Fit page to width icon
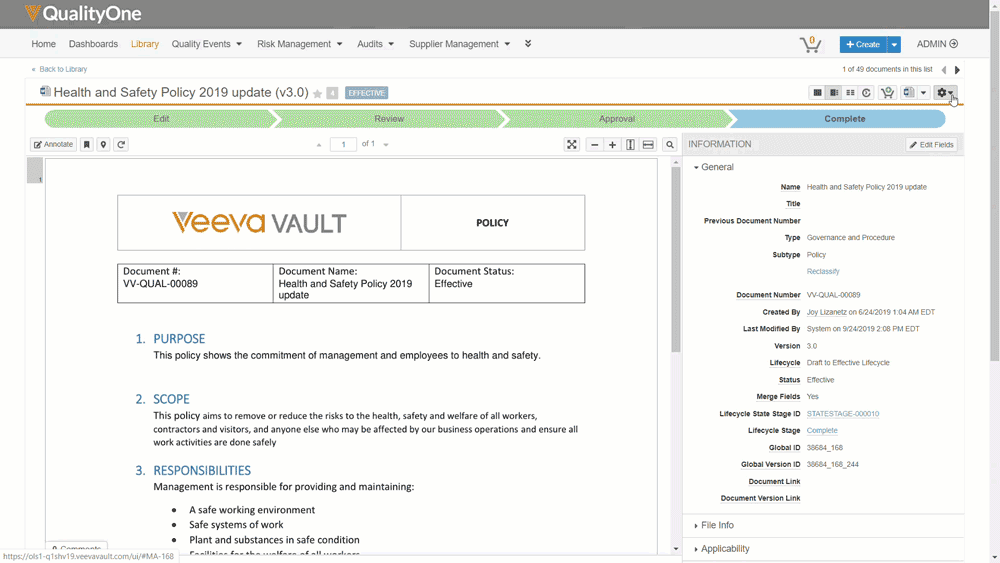1000x563 pixels. [x=648, y=145]
